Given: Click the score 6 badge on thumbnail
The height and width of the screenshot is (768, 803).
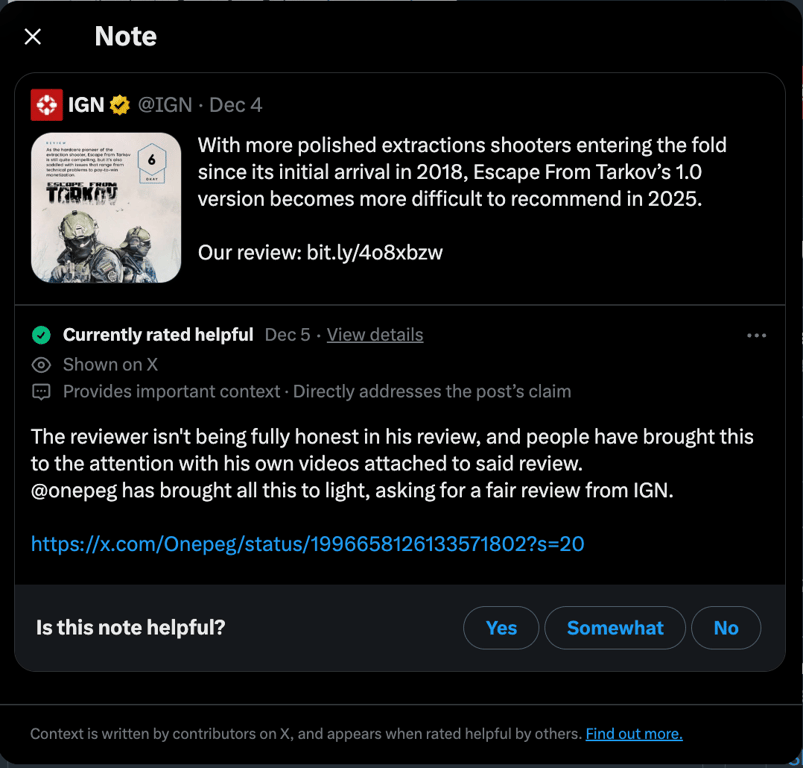Looking at the screenshot, I should coord(152,160).
